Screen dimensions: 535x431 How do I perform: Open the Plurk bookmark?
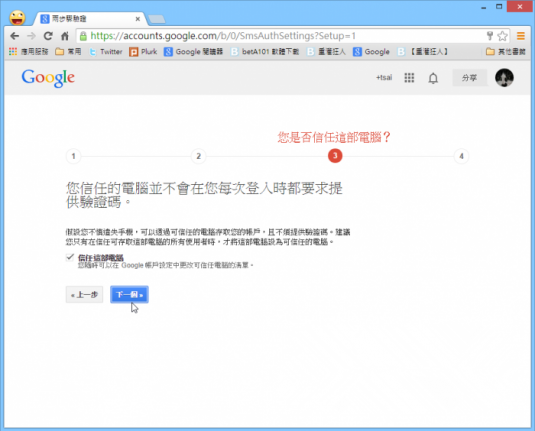[143, 52]
